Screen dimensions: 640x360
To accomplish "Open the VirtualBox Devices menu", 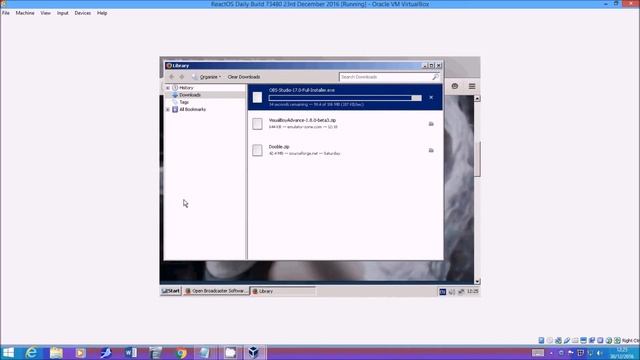I will coord(82,13).
